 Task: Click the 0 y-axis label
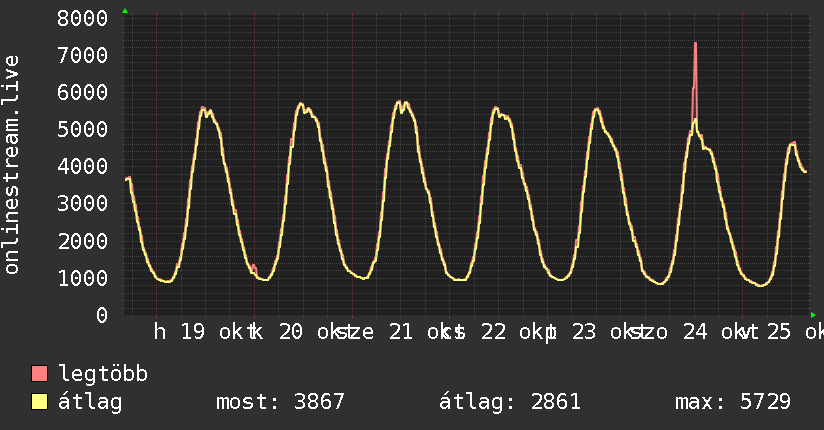click(x=102, y=315)
